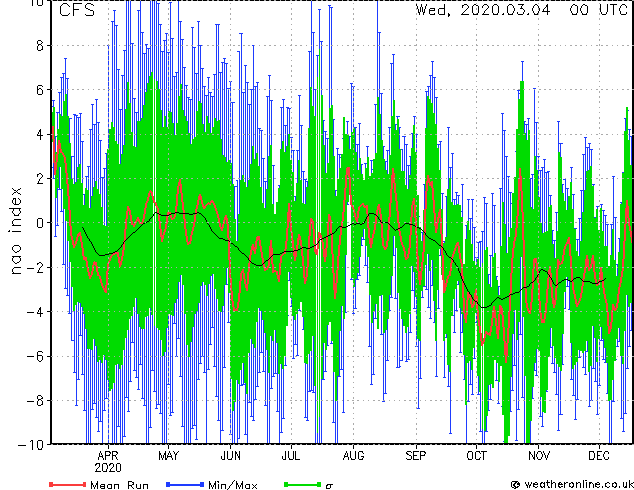Click the JUL month label

coord(291,456)
